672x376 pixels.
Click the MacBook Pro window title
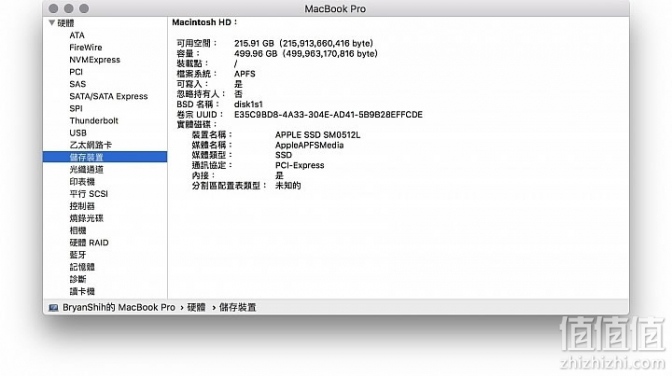tap(335, 9)
